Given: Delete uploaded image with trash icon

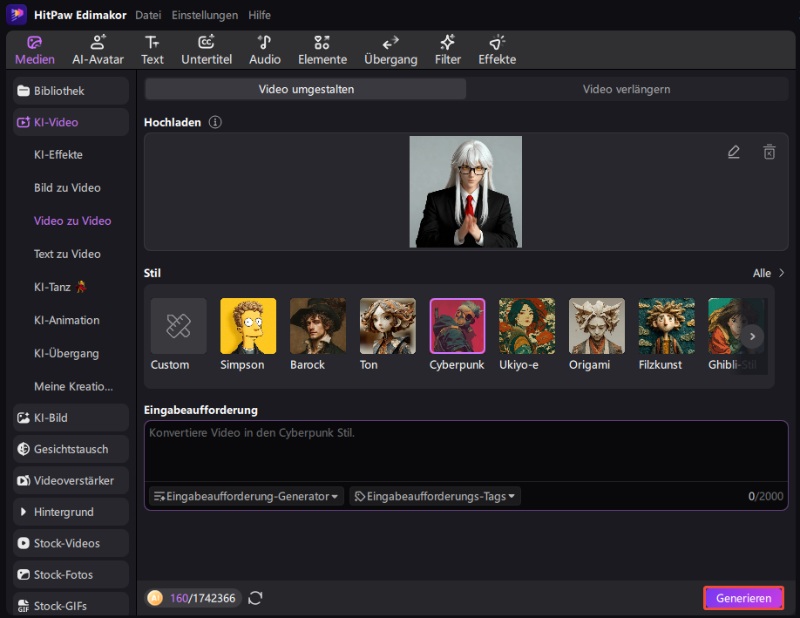Looking at the screenshot, I should pos(769,152).
